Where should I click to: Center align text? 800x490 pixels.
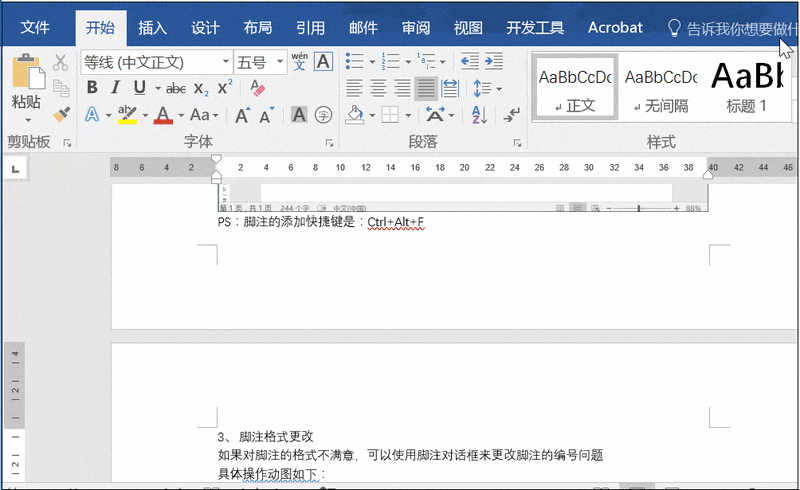(378, 88)
